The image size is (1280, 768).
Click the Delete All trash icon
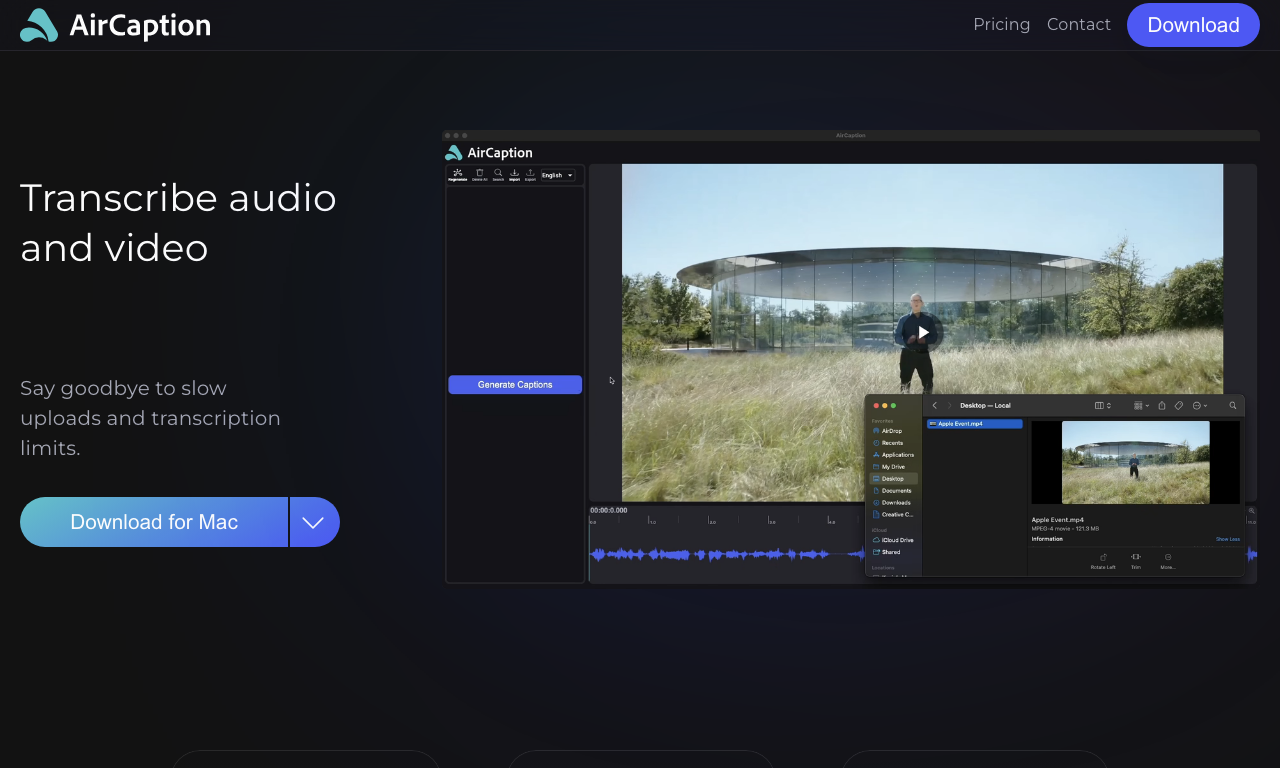pos(479,175)
